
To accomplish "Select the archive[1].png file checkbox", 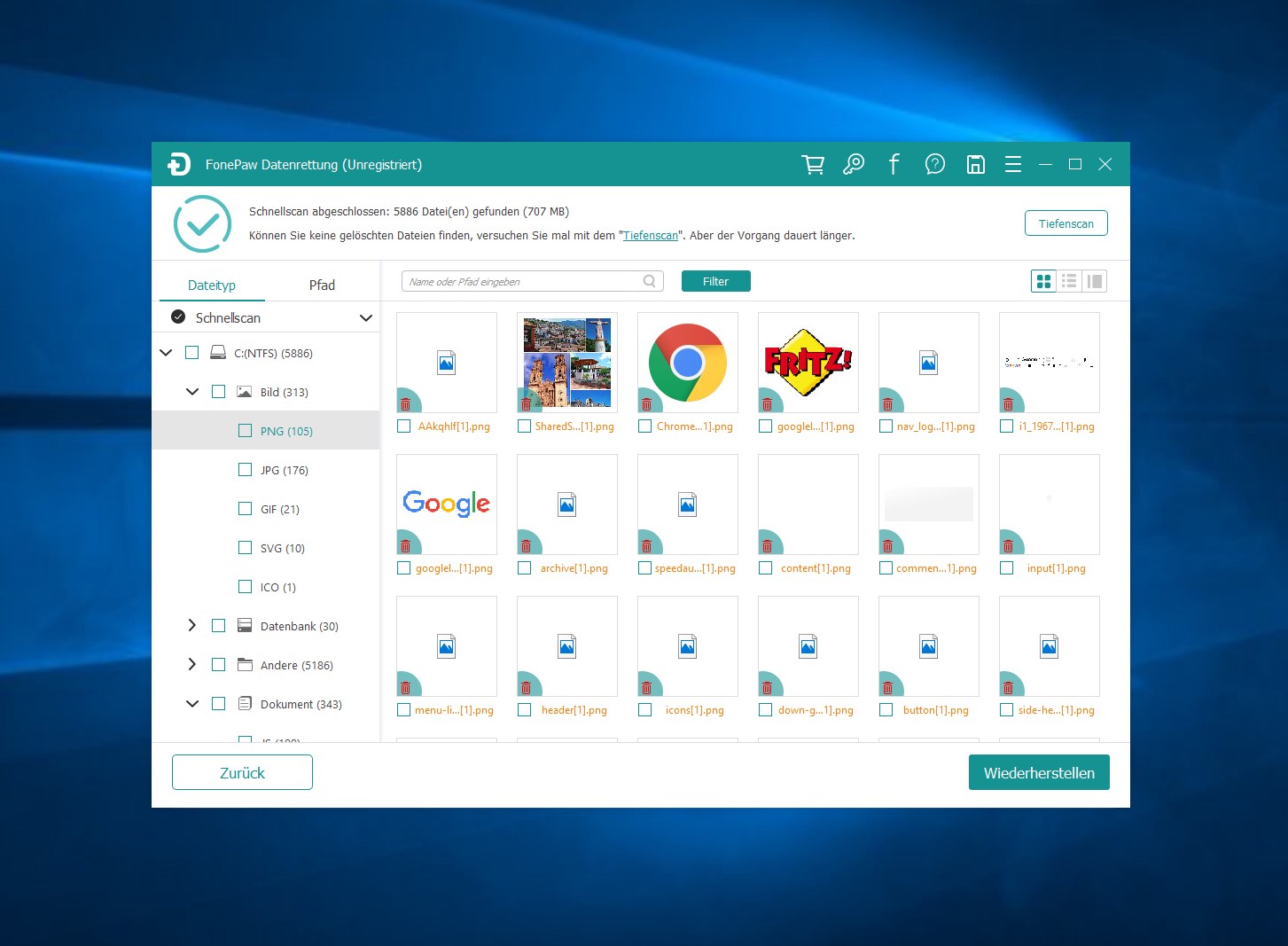I will point(524,568).
